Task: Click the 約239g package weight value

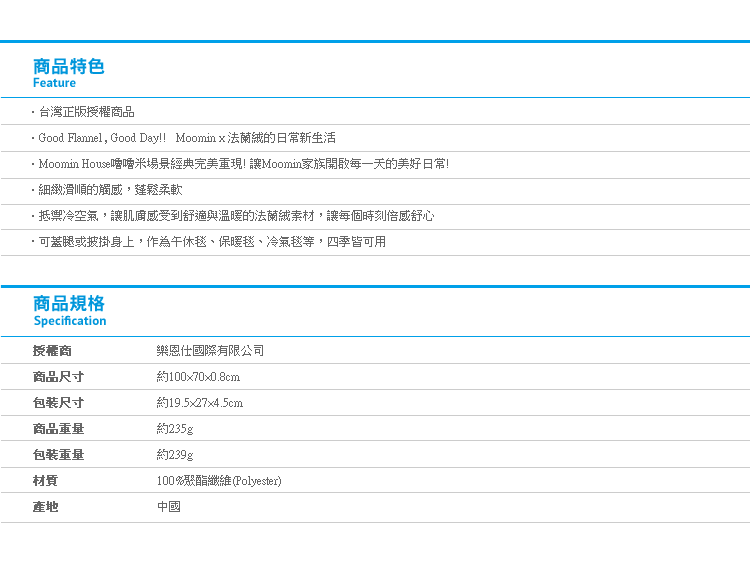Action: (x=175, y=455)
